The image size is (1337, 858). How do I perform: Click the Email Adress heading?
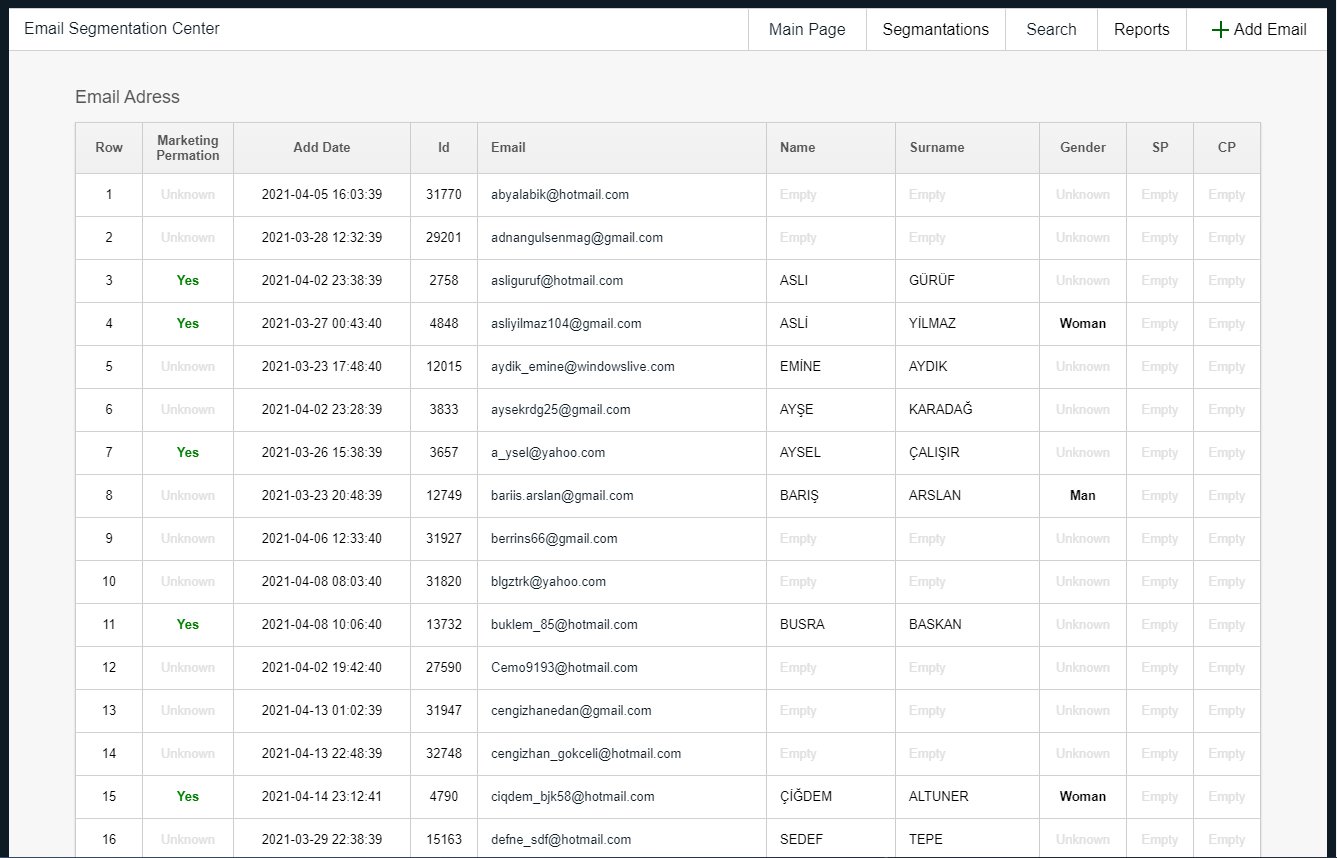coord(128,97)
